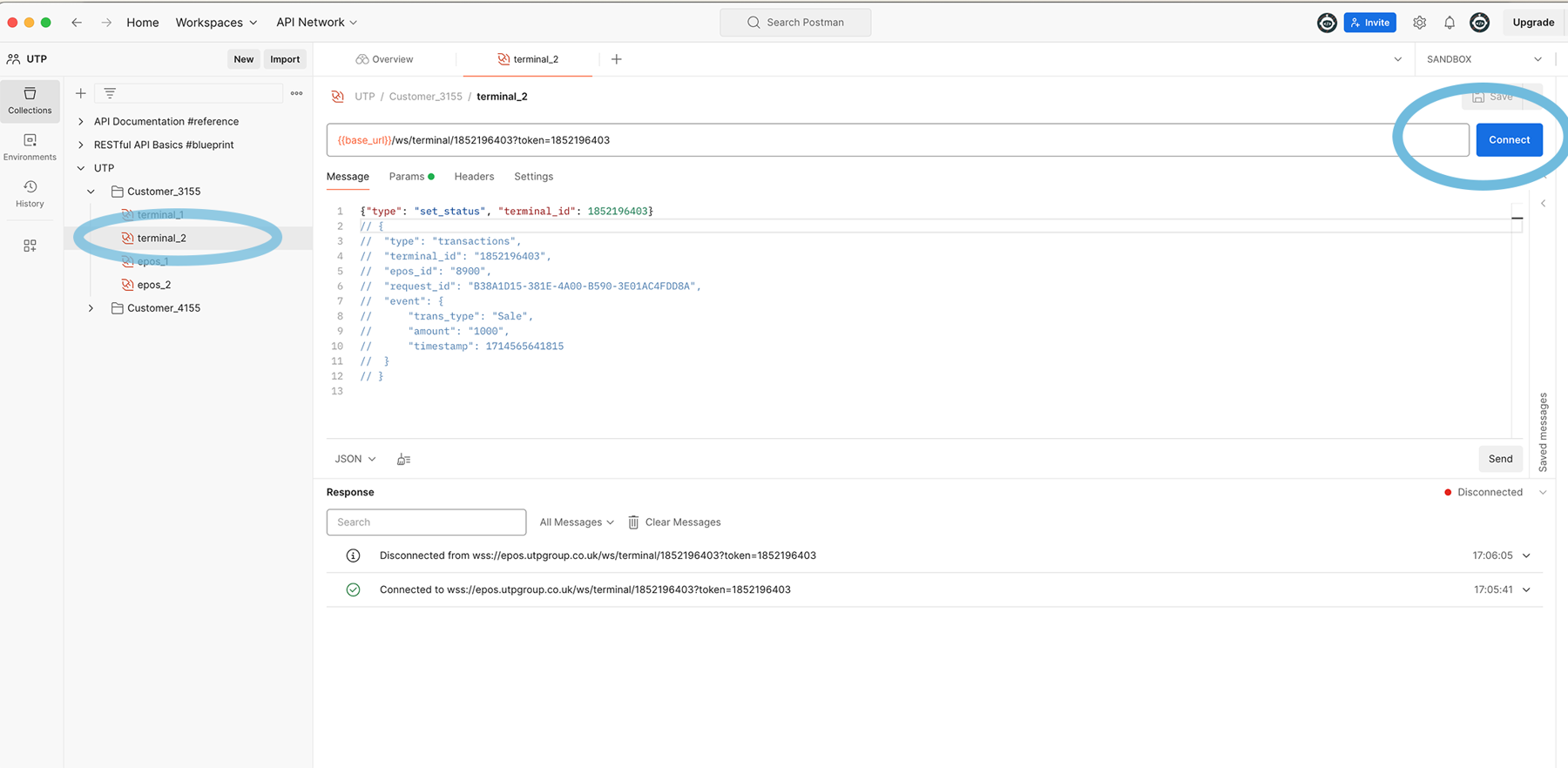Open the Environments sidebar panel

(30, 146)
